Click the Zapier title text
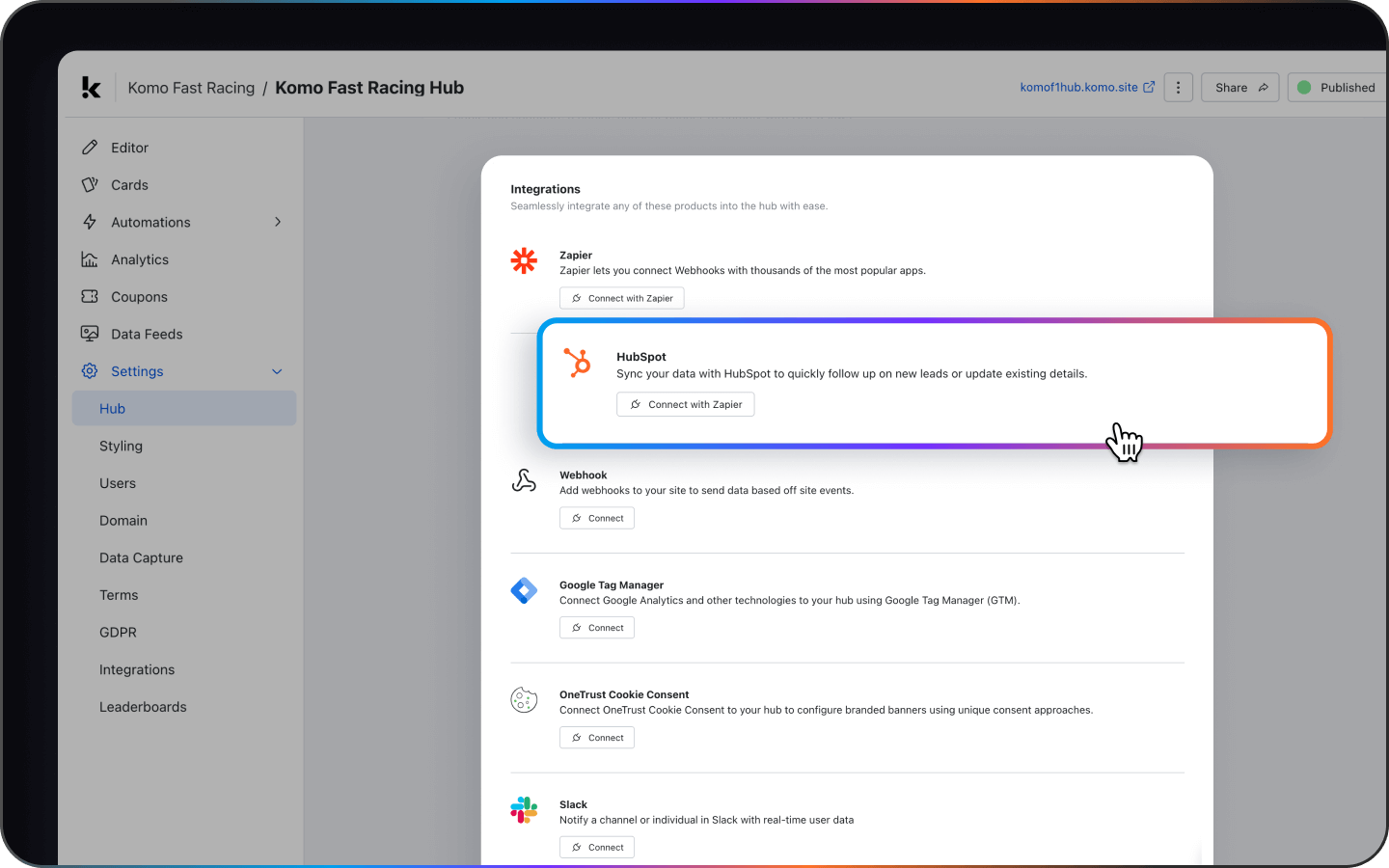The image size is (1389, 868). click(576, 256)
